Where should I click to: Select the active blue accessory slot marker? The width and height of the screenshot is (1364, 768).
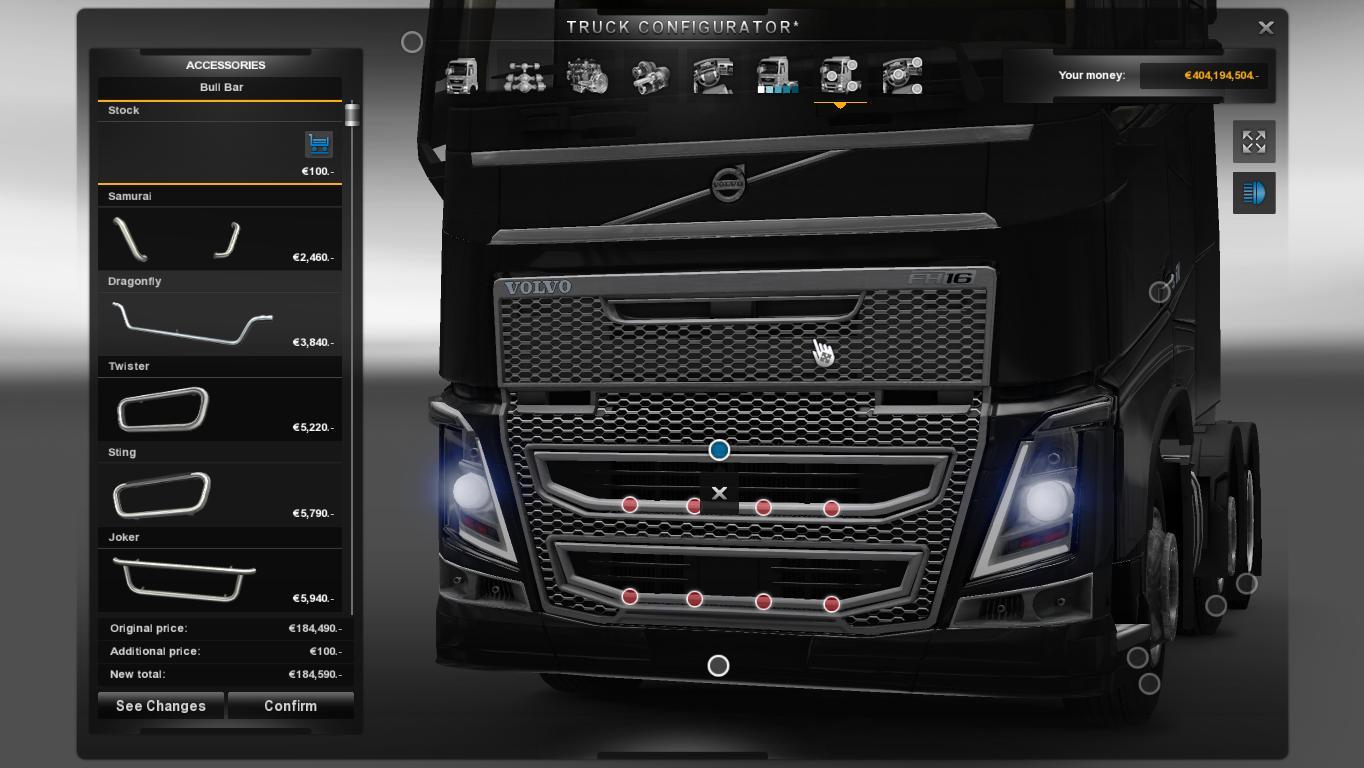719,450
